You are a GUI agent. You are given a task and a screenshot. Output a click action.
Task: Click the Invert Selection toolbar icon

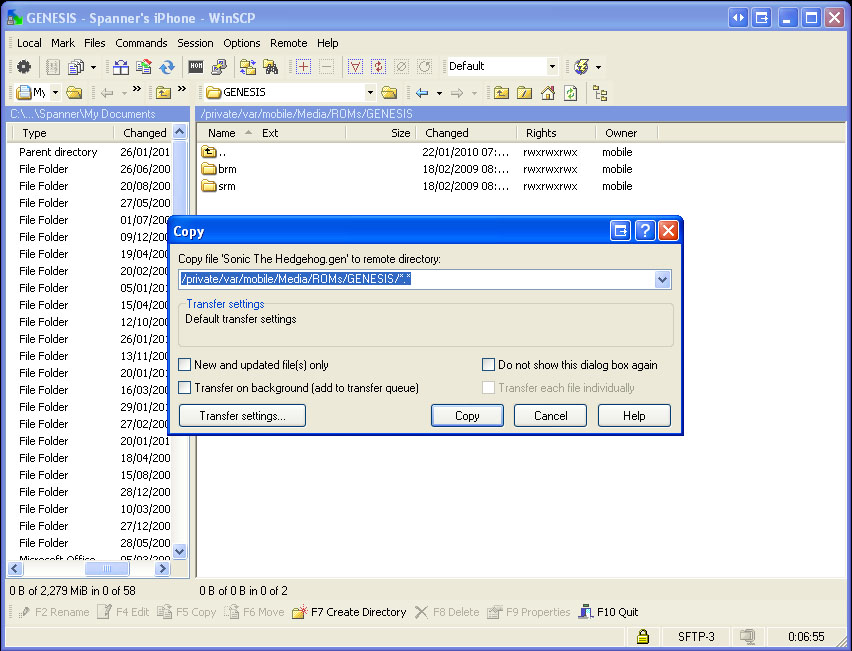(378, 67)
